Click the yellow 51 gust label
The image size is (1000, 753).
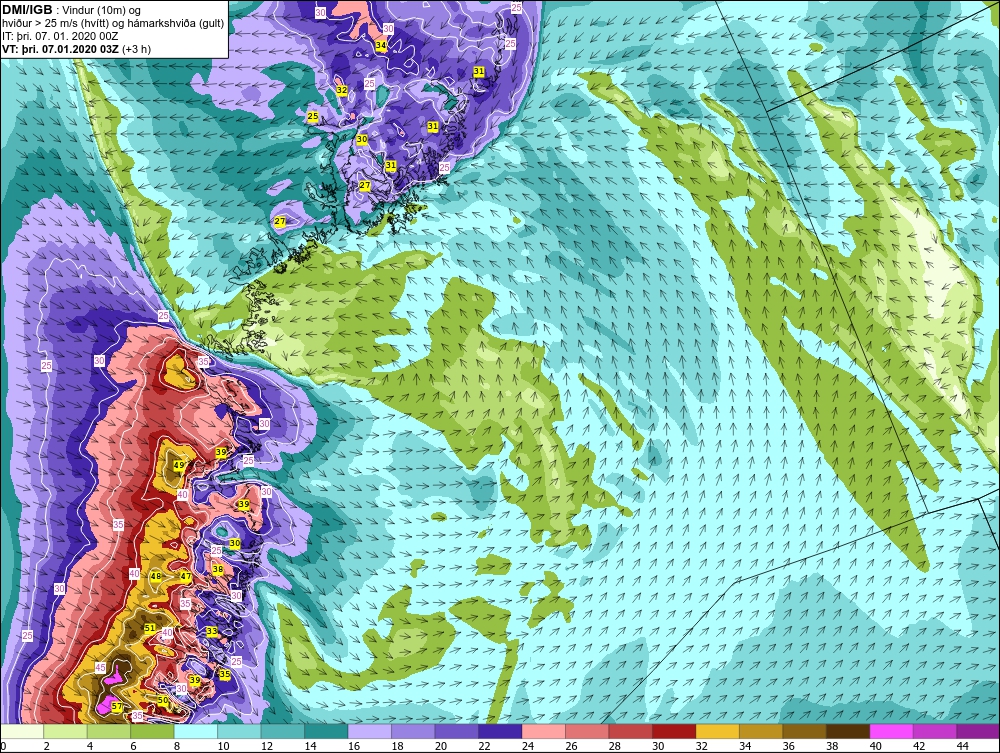[x=150, y=628]
